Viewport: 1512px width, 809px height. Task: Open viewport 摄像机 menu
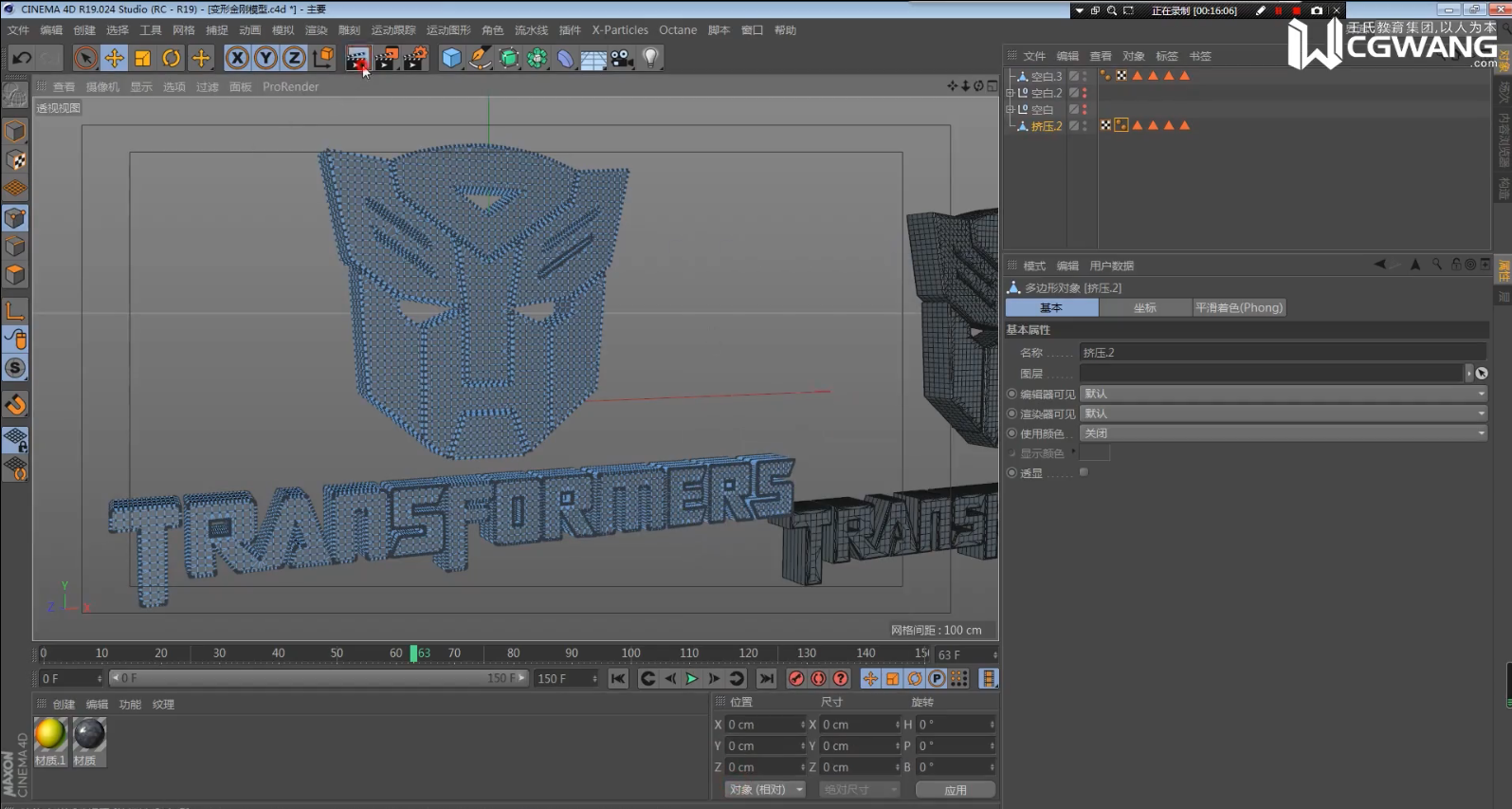click(102, 87)
